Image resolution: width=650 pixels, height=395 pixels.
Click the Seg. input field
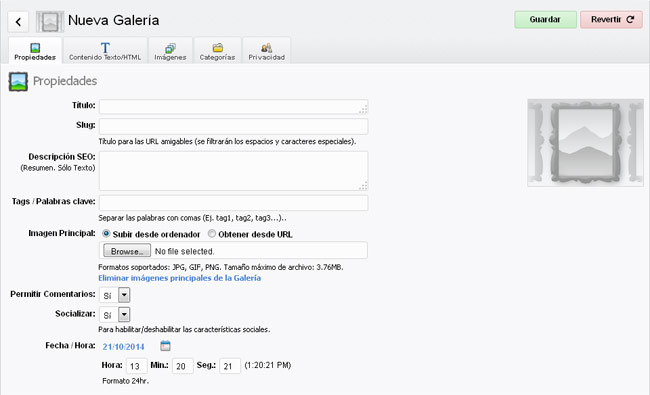tap(230, 366)
